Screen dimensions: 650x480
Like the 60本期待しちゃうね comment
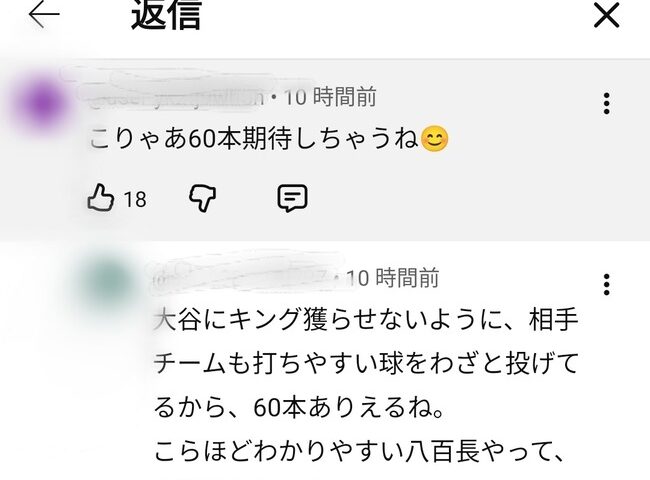coord(100,199)
